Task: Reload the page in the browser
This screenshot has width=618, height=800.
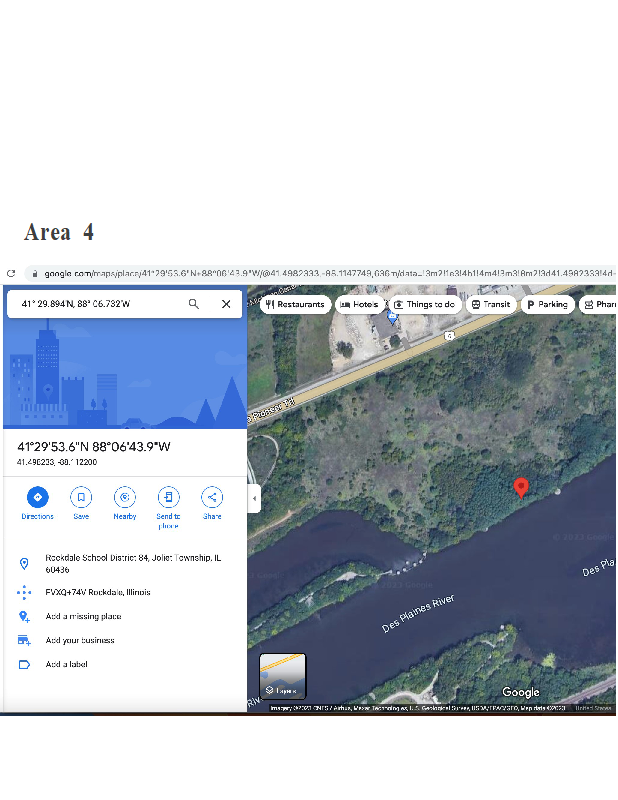Action: point(11,273)
